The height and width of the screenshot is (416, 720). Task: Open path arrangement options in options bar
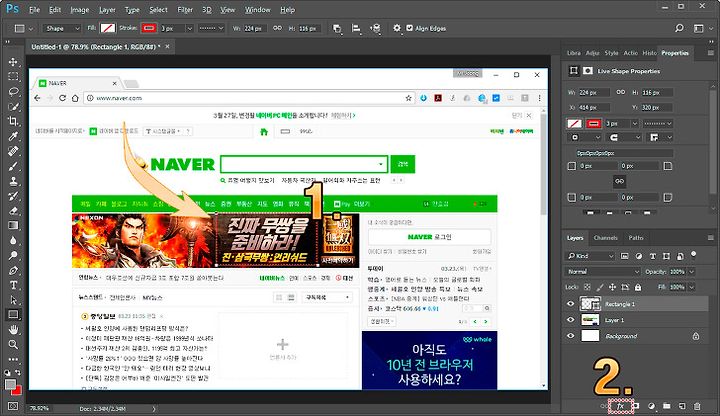click(x=375, y=28)
